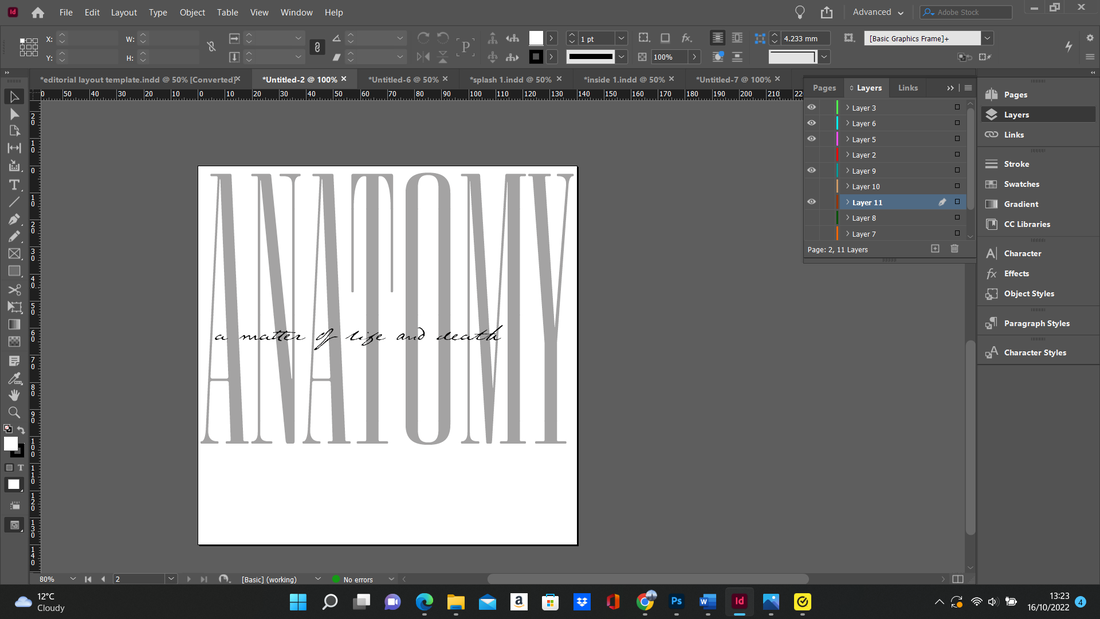Switch to the Pages tab in panel
Viewport: 1100px width, 619px height.
tap(824, 88)
